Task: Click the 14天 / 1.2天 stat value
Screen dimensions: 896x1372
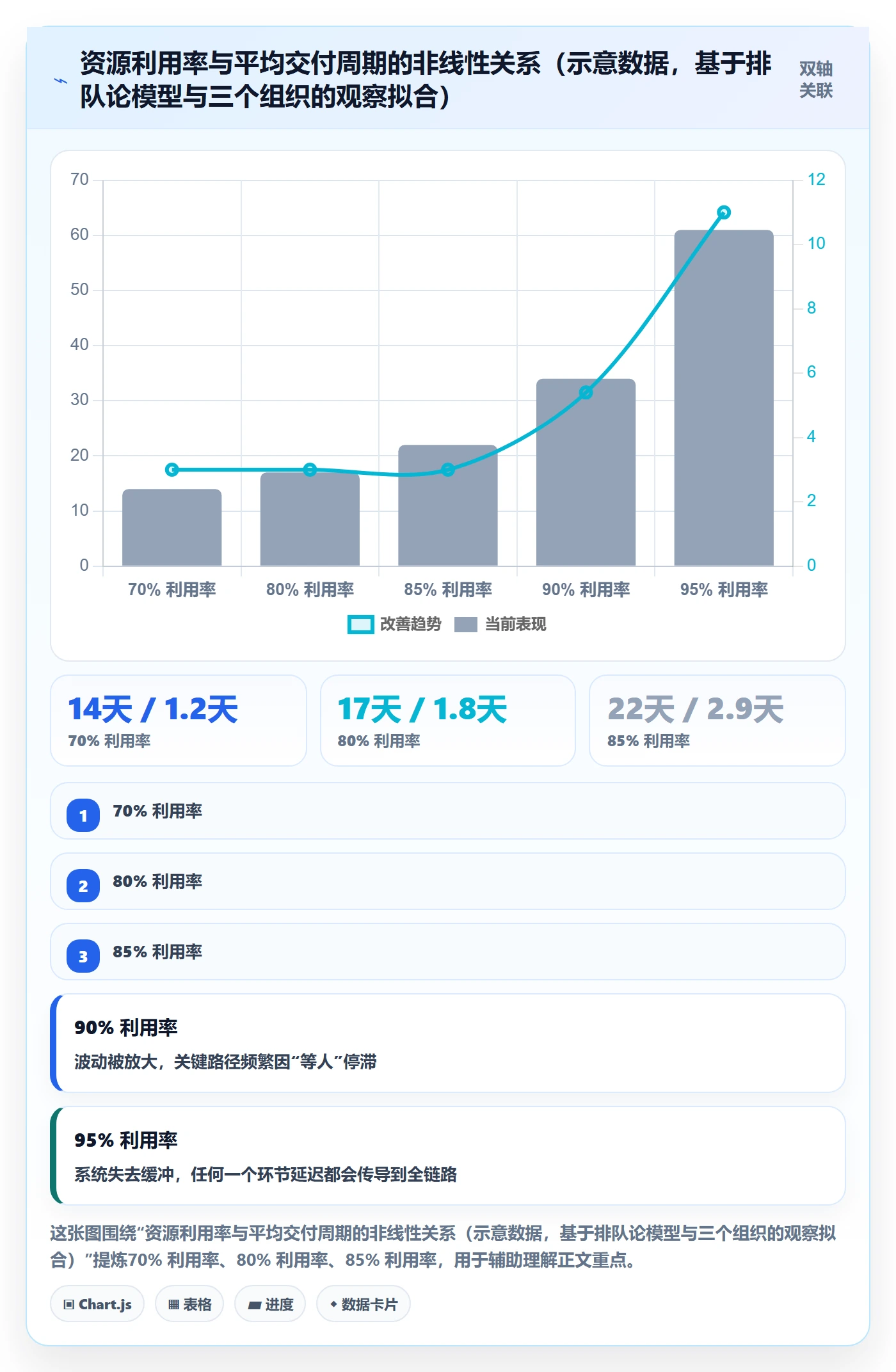Action: click(x=154, y=710)
